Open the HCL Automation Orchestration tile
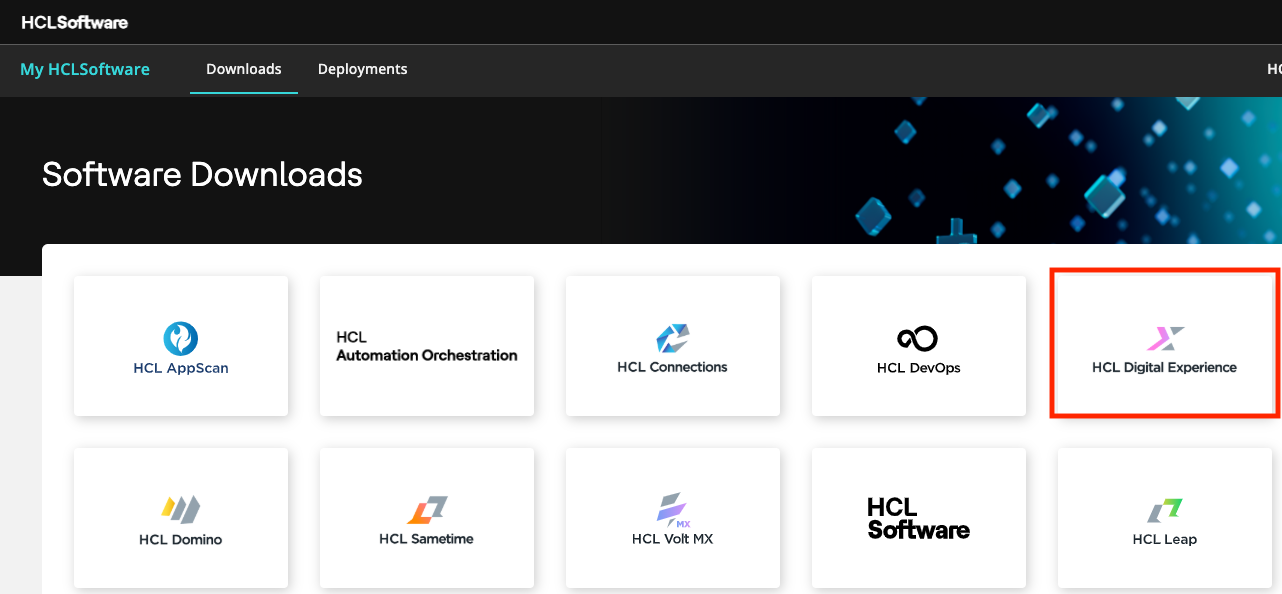The height and width of the screenshot is (594, 1282). point(426,345)
